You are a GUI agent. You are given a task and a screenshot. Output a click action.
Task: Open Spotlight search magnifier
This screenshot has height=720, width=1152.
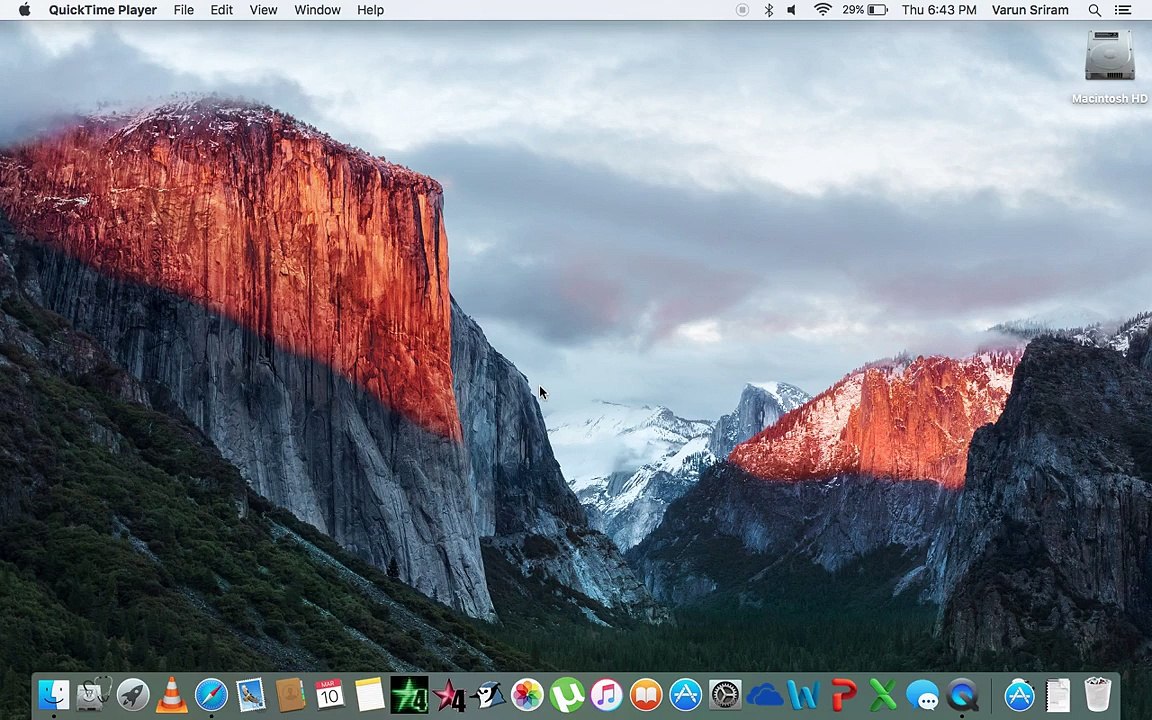pos(1095,10)
